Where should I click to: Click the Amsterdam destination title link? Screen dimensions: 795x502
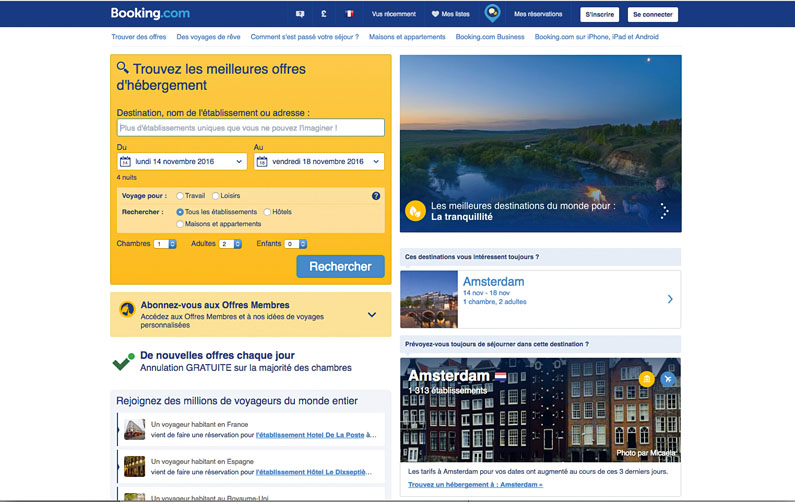coord(493,281)
